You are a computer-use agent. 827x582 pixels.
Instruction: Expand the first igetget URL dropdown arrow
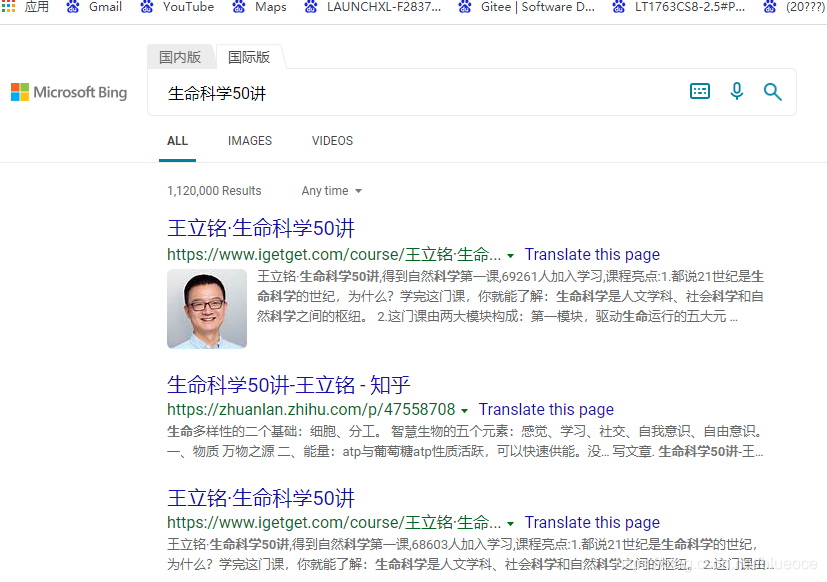(x=511, y=256)
